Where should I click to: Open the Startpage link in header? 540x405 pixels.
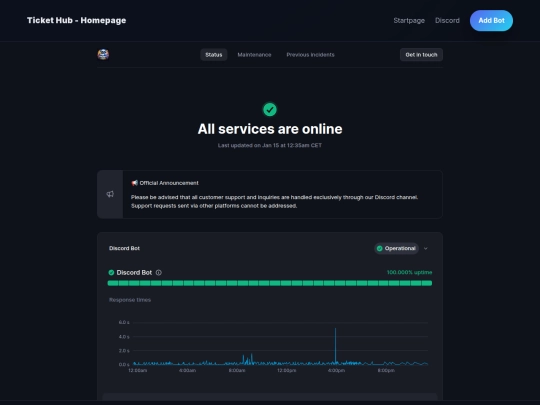409,21
